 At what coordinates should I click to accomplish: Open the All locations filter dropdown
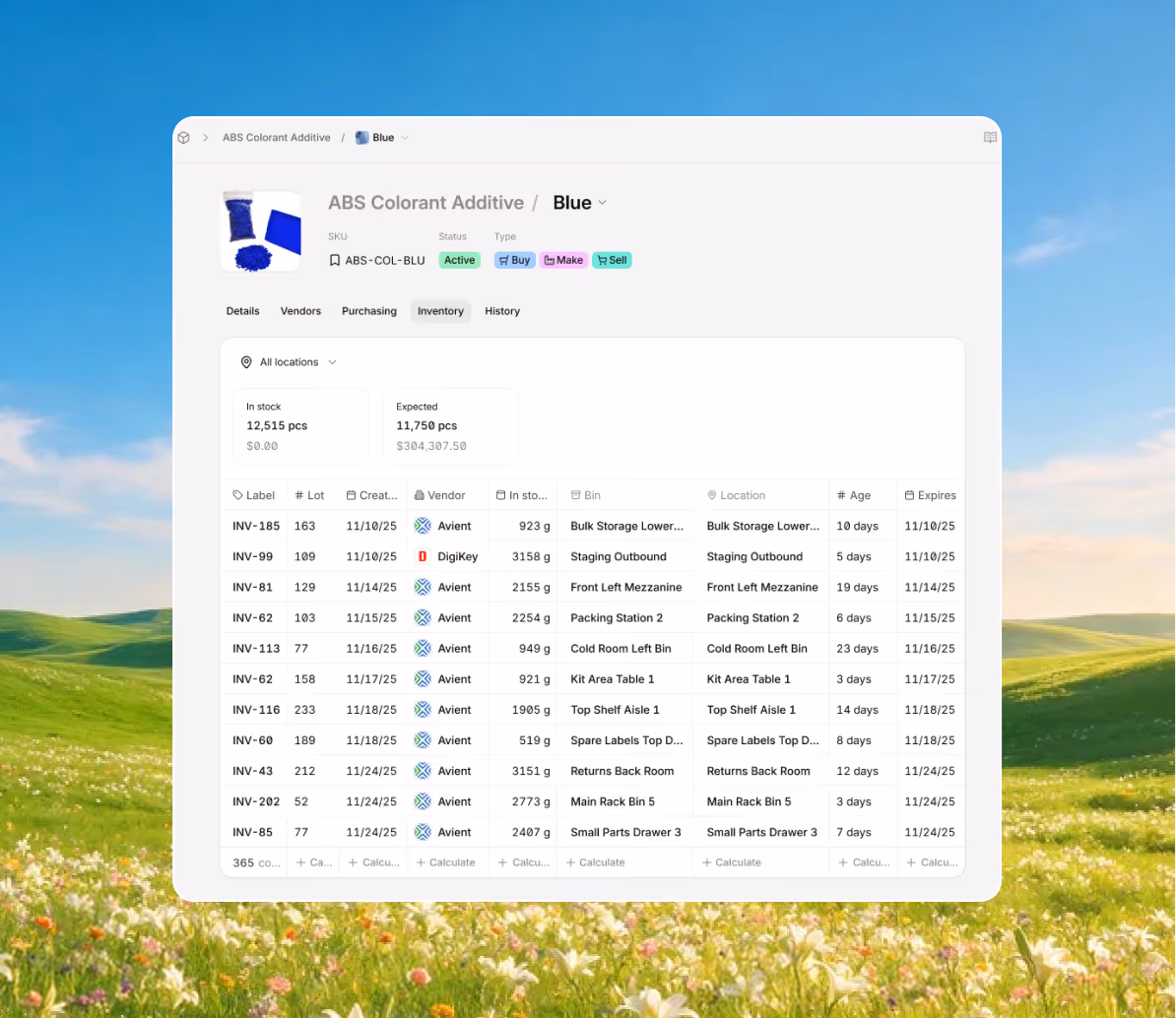289,362
